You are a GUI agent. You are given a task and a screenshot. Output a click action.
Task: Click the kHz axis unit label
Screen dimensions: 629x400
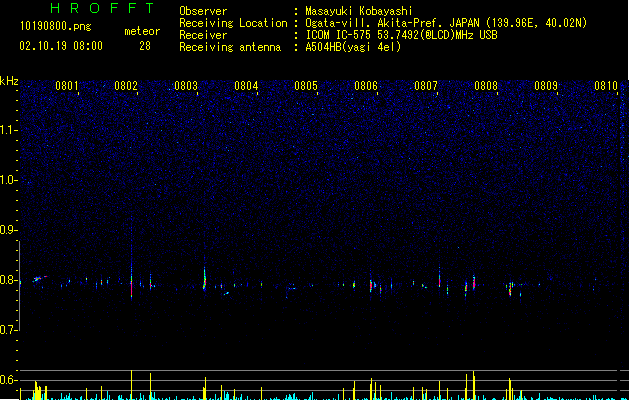[x=9, y=81]
